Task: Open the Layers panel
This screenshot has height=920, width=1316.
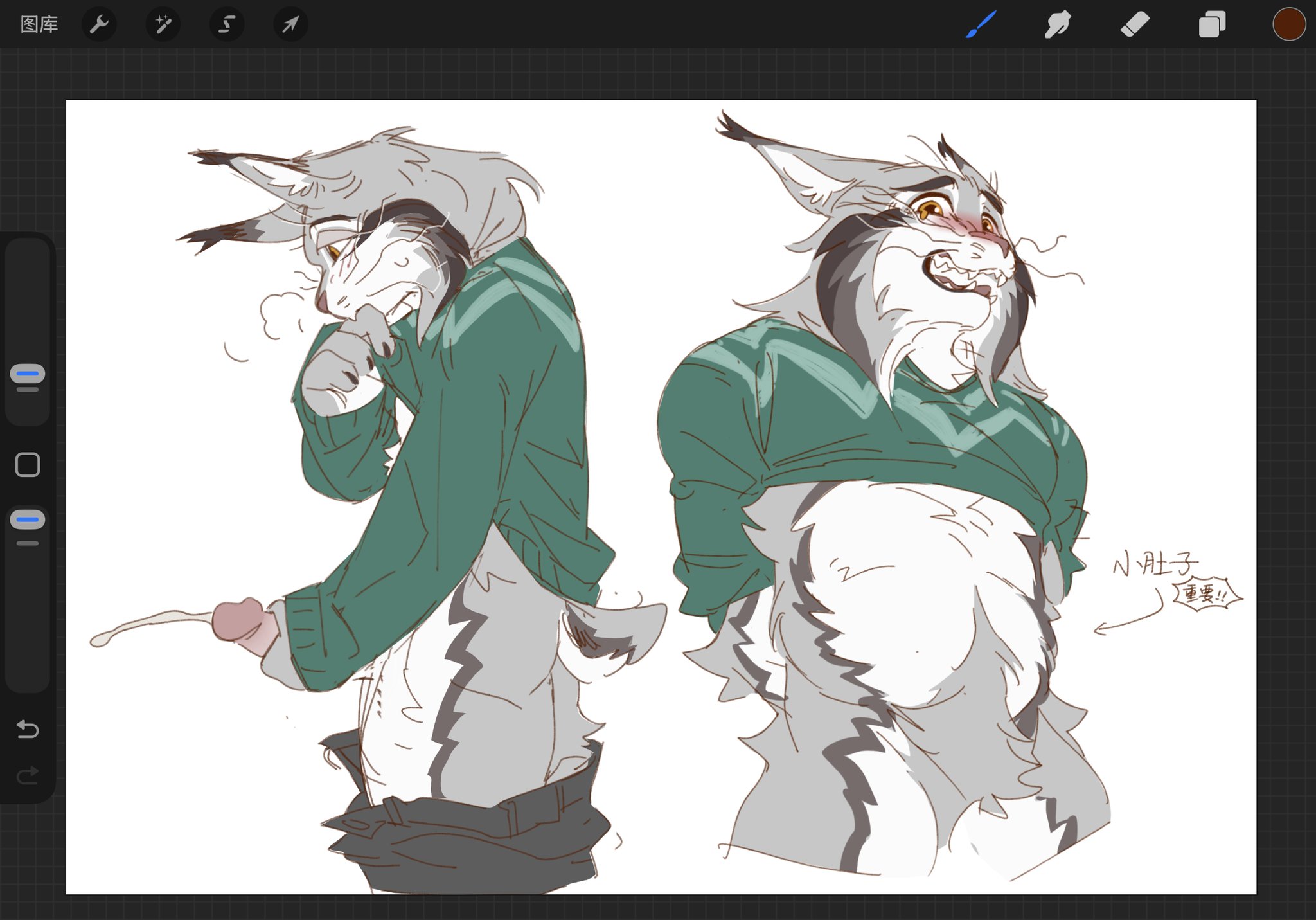Action: [1212, 24]
